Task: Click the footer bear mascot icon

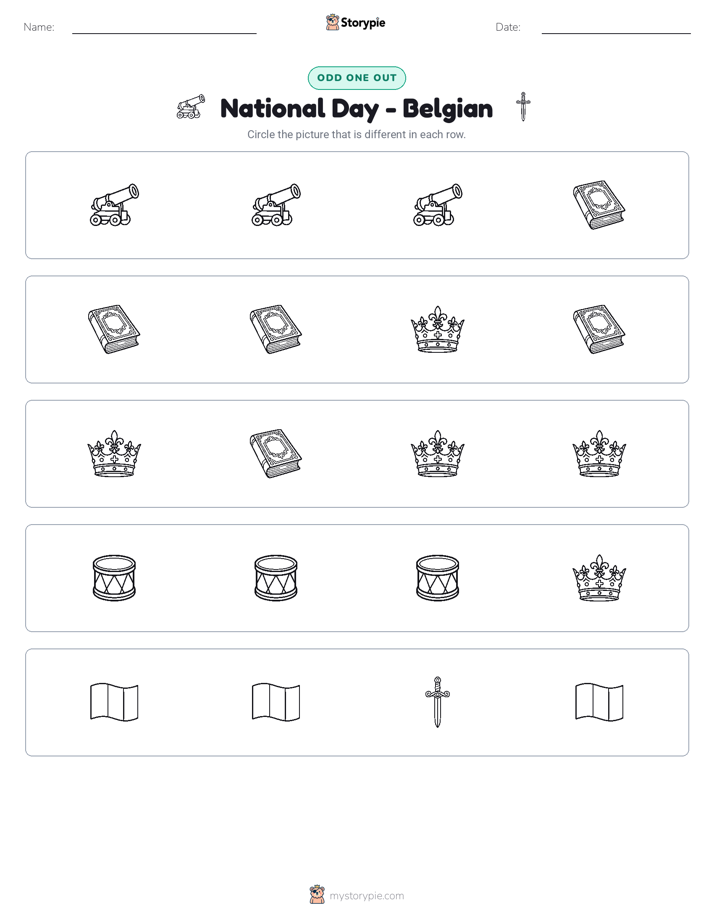Action: [317, 895]
